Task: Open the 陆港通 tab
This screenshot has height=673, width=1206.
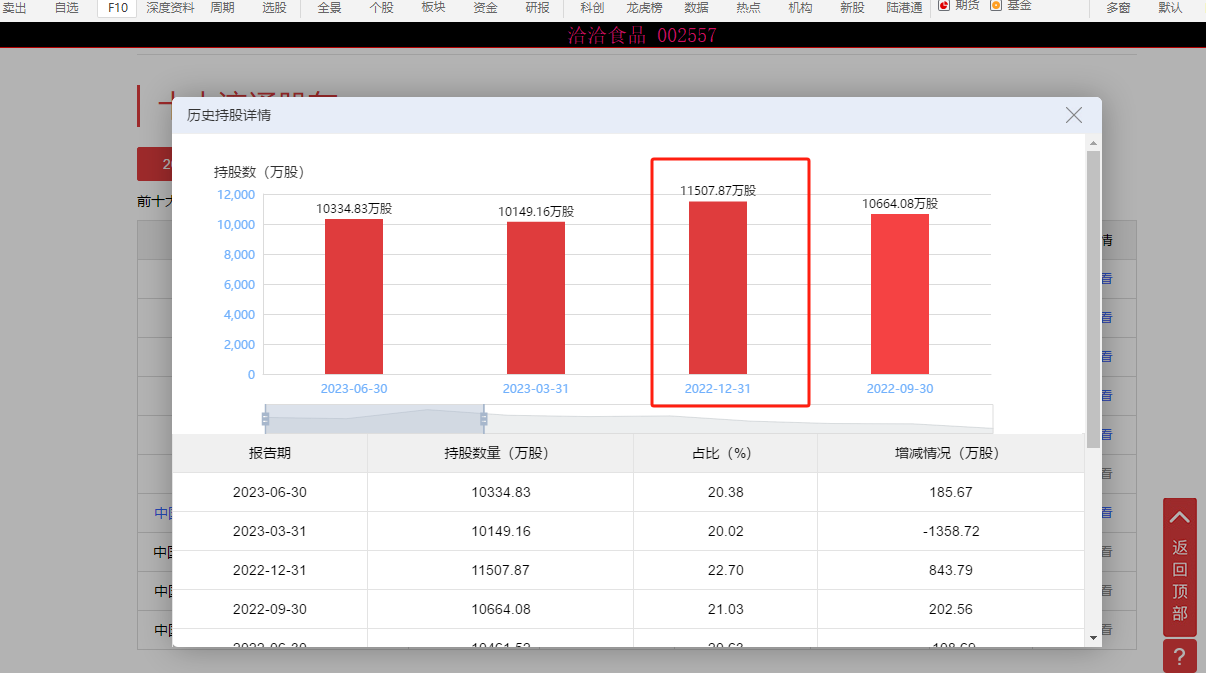Action: click(x=904, y=7)
